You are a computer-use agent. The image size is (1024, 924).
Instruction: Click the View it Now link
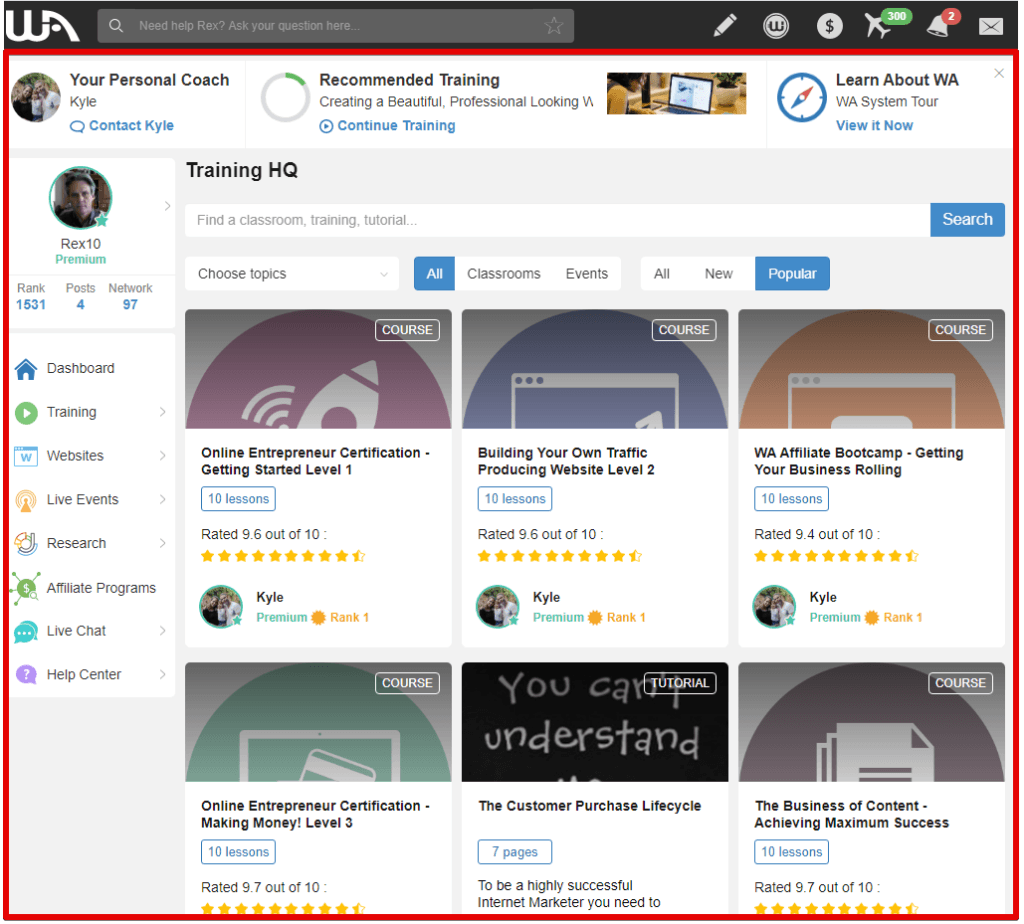[x=874, y=125]
